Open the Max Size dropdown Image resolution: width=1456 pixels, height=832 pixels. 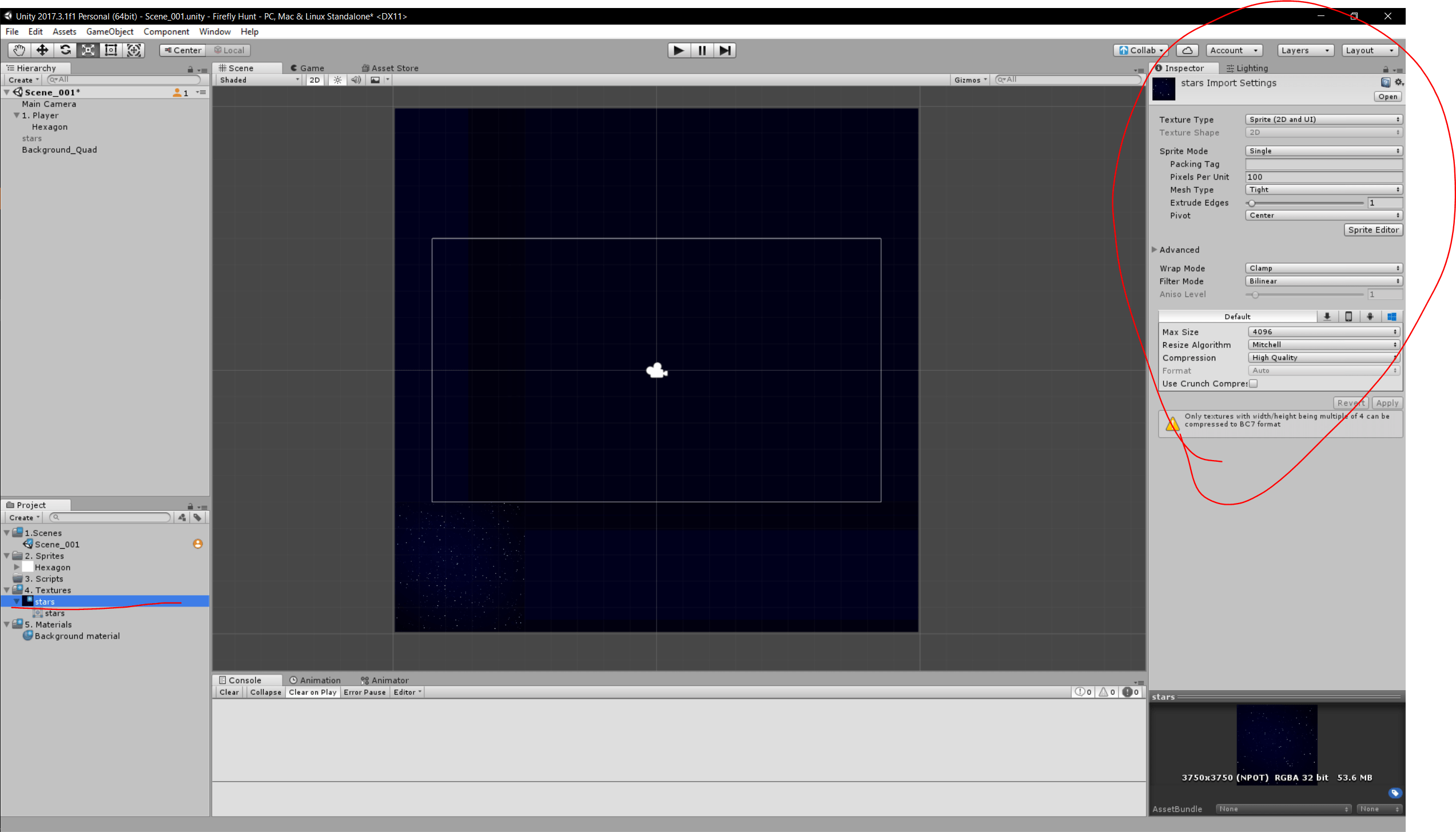click(1323, 332)
